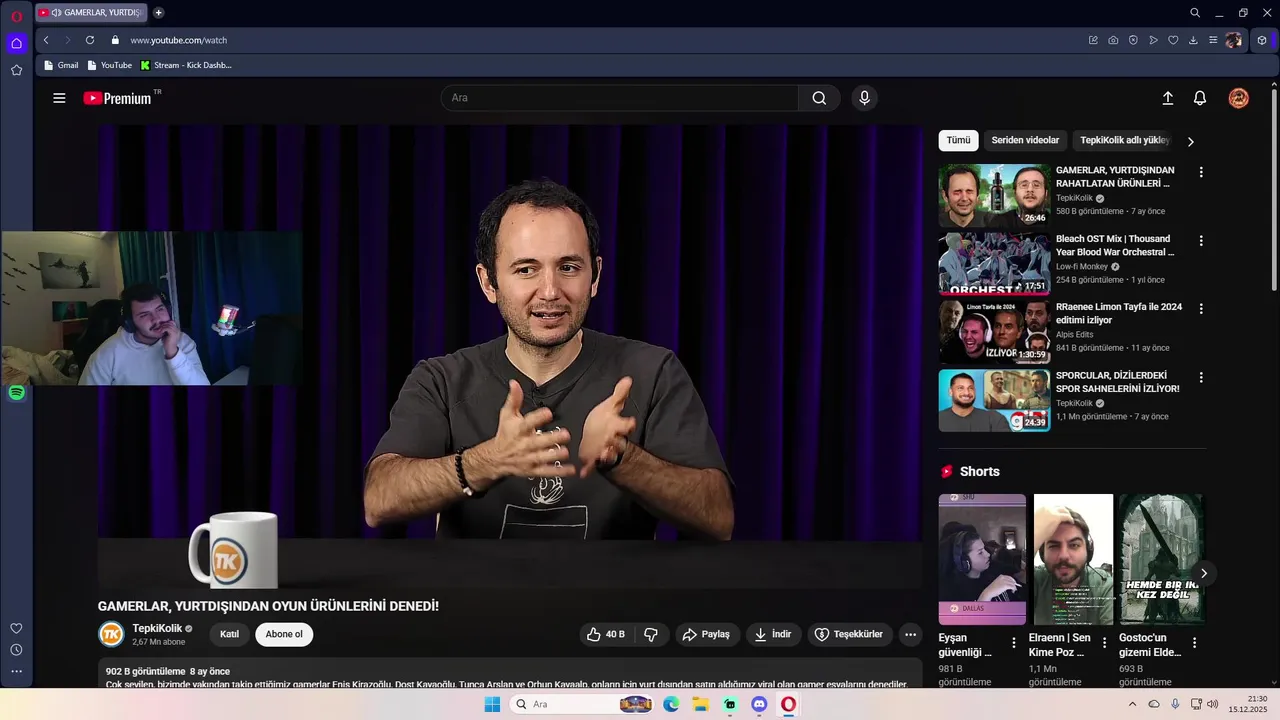The image size is (1280, 720).
Task: Open Discord from the taskbar
Action: (759, 704)
